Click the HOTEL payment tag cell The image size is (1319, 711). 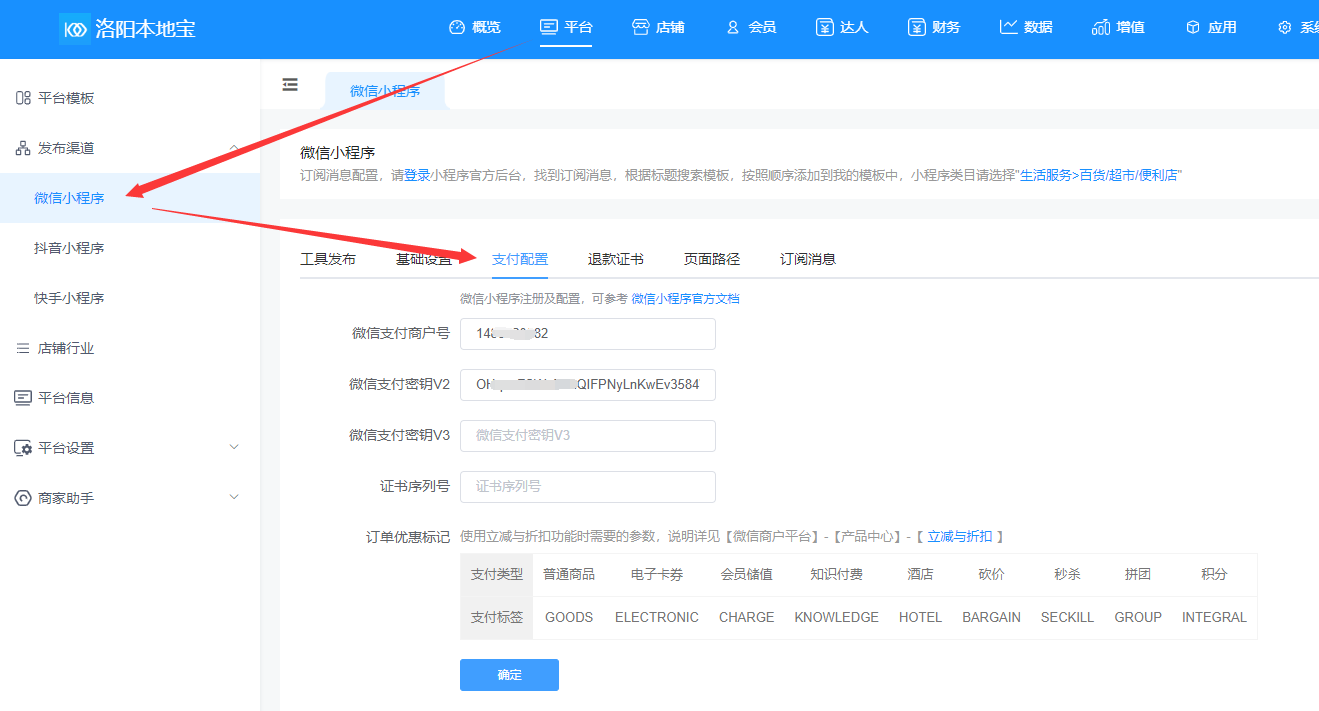point(920,617)
